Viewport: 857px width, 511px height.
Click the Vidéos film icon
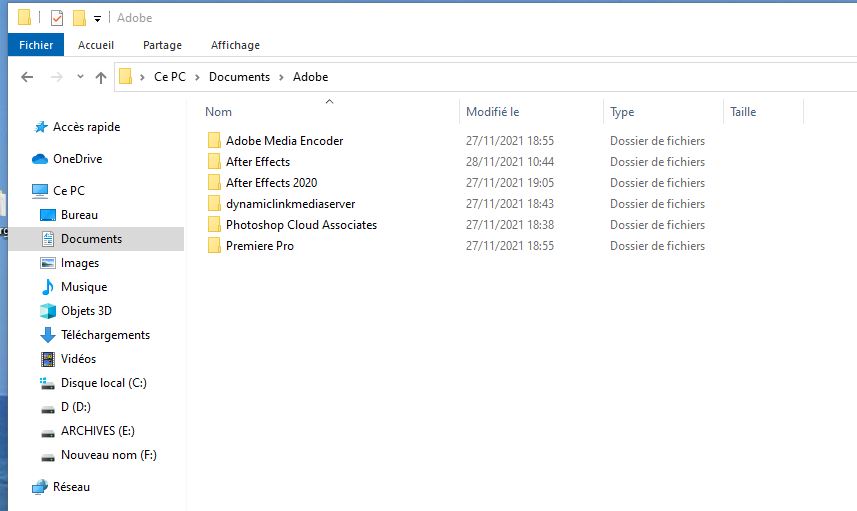(48, 359)
